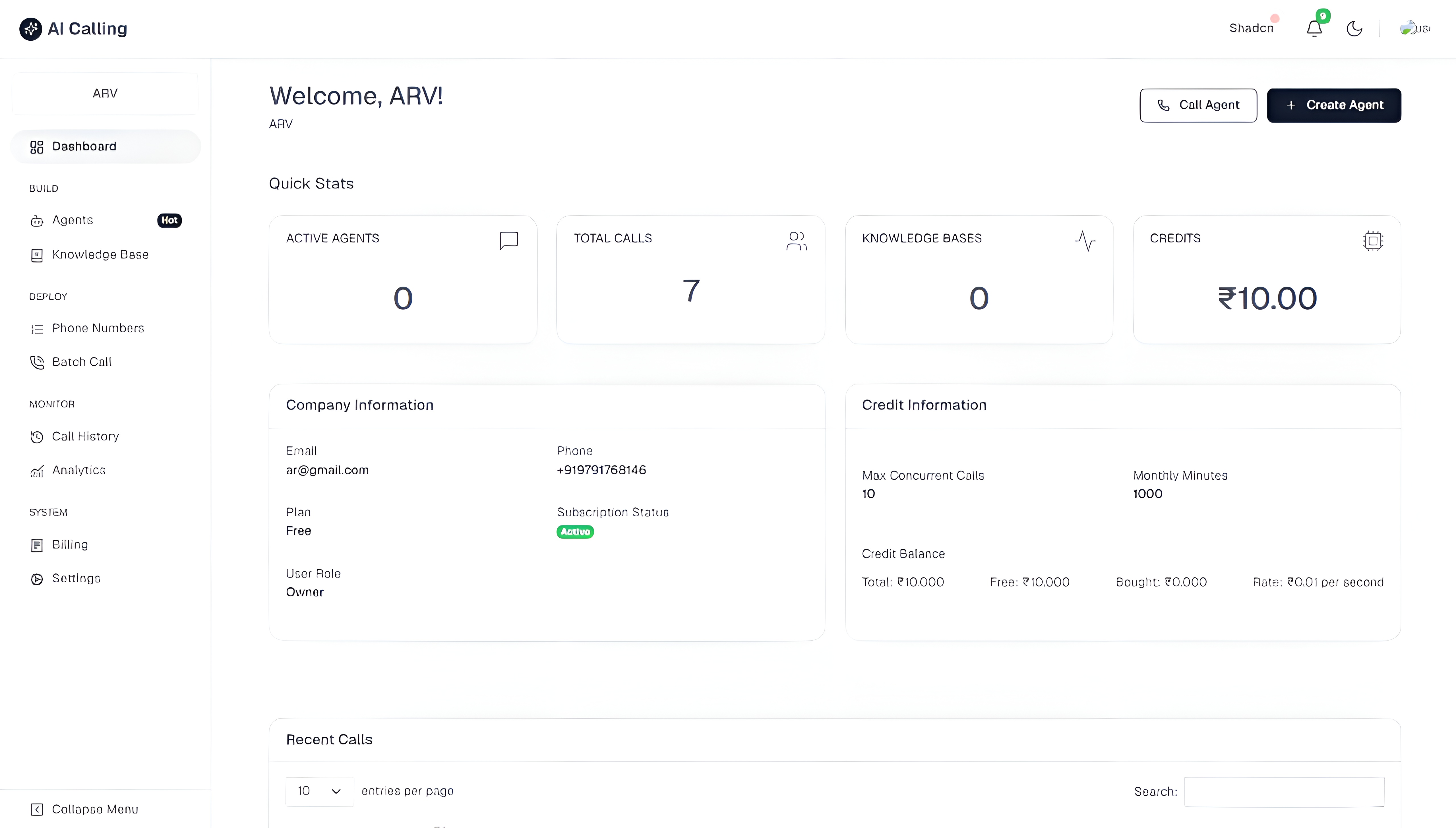Image resolution: width=1456 pixels, height=828 pixels.
Task: Go to Agents in sidebar
Action: coord(73,220)
